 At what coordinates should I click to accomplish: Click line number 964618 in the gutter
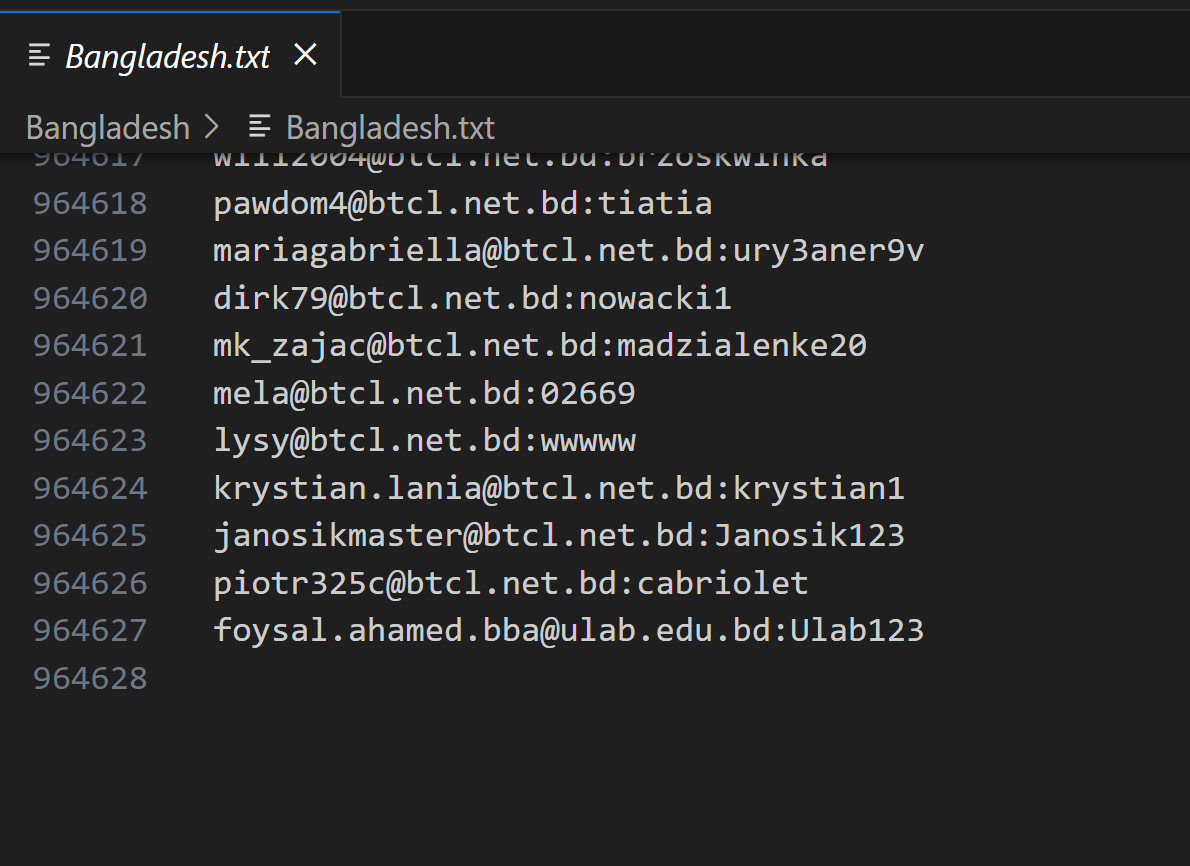pyautogui.click(x=90, y=203)
